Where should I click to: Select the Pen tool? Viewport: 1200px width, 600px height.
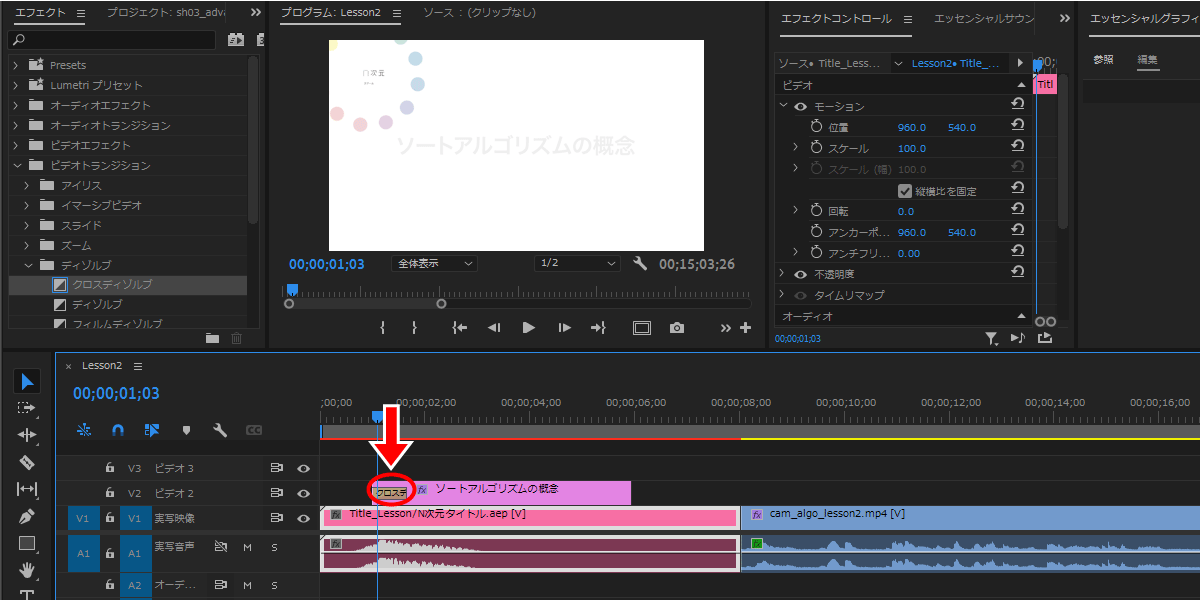coord(27,517)
